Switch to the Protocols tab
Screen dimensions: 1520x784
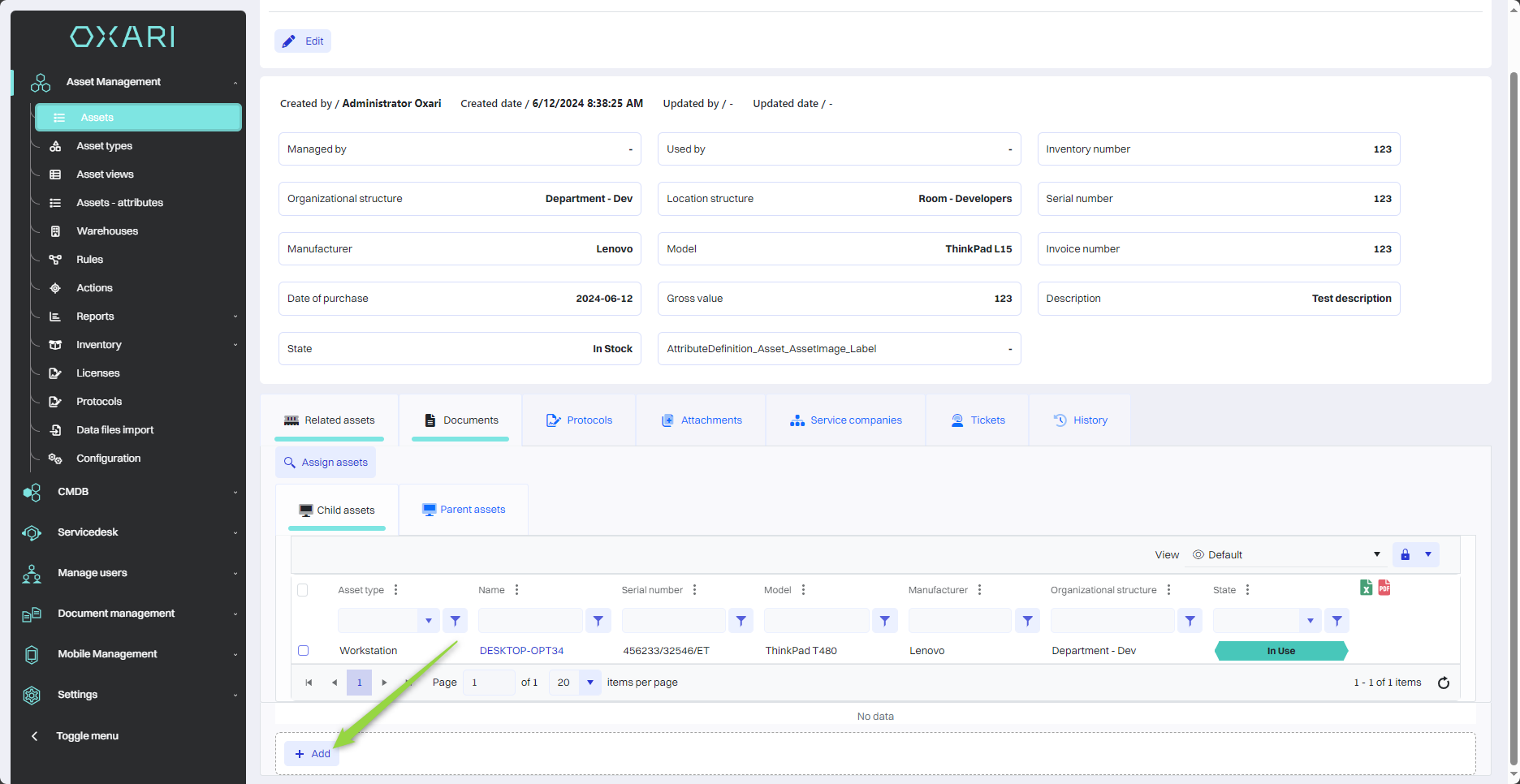[x=579, y=420]
